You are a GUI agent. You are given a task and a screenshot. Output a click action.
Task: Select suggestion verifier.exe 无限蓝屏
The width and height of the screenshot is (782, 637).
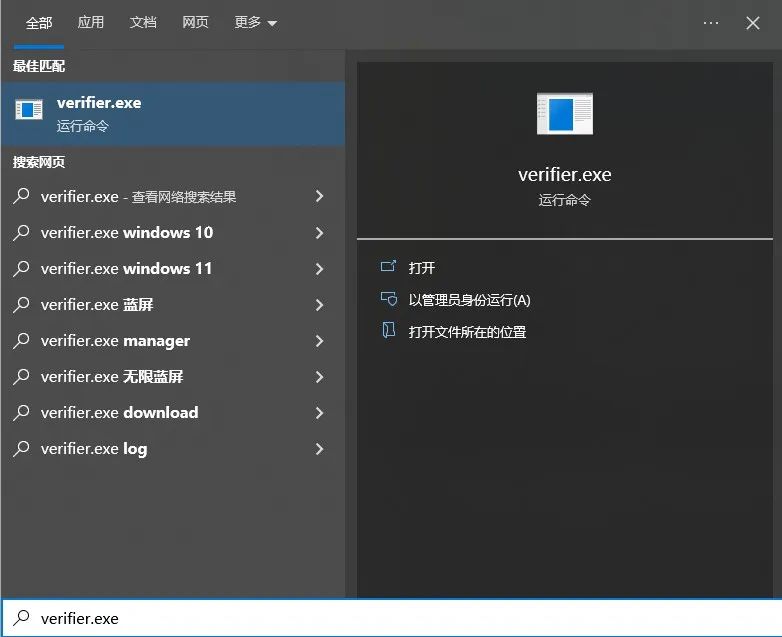click(x=173, y=377)
